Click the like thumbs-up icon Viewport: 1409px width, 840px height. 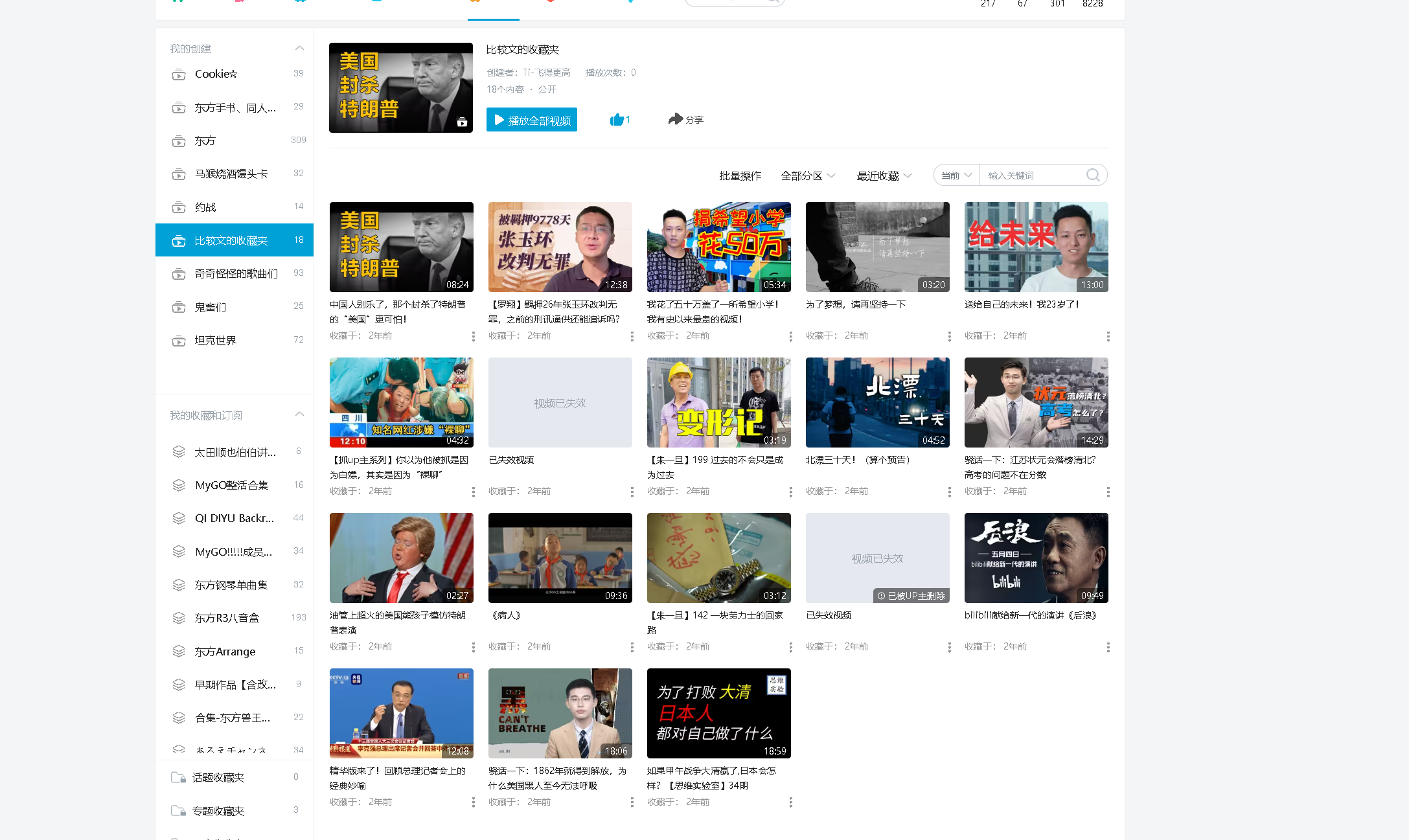click(x=617, y=120)
